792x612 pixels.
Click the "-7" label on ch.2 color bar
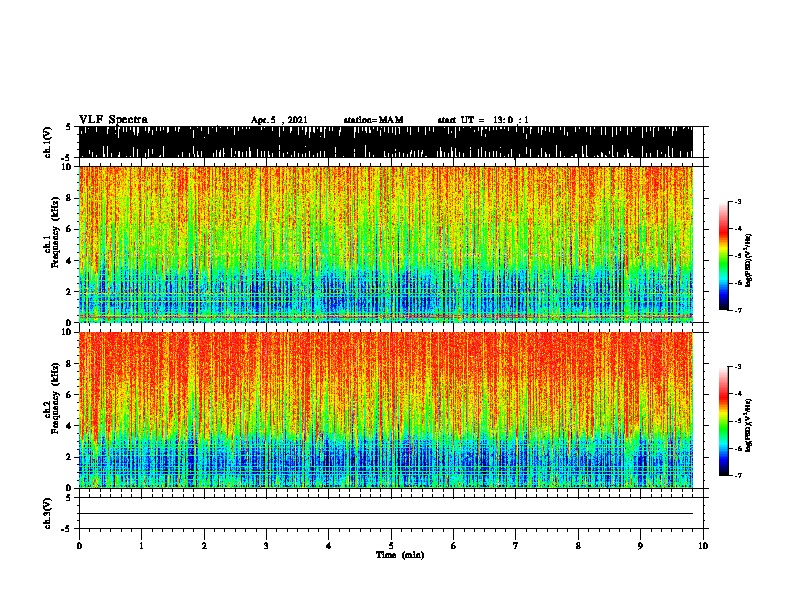[738, 476]
